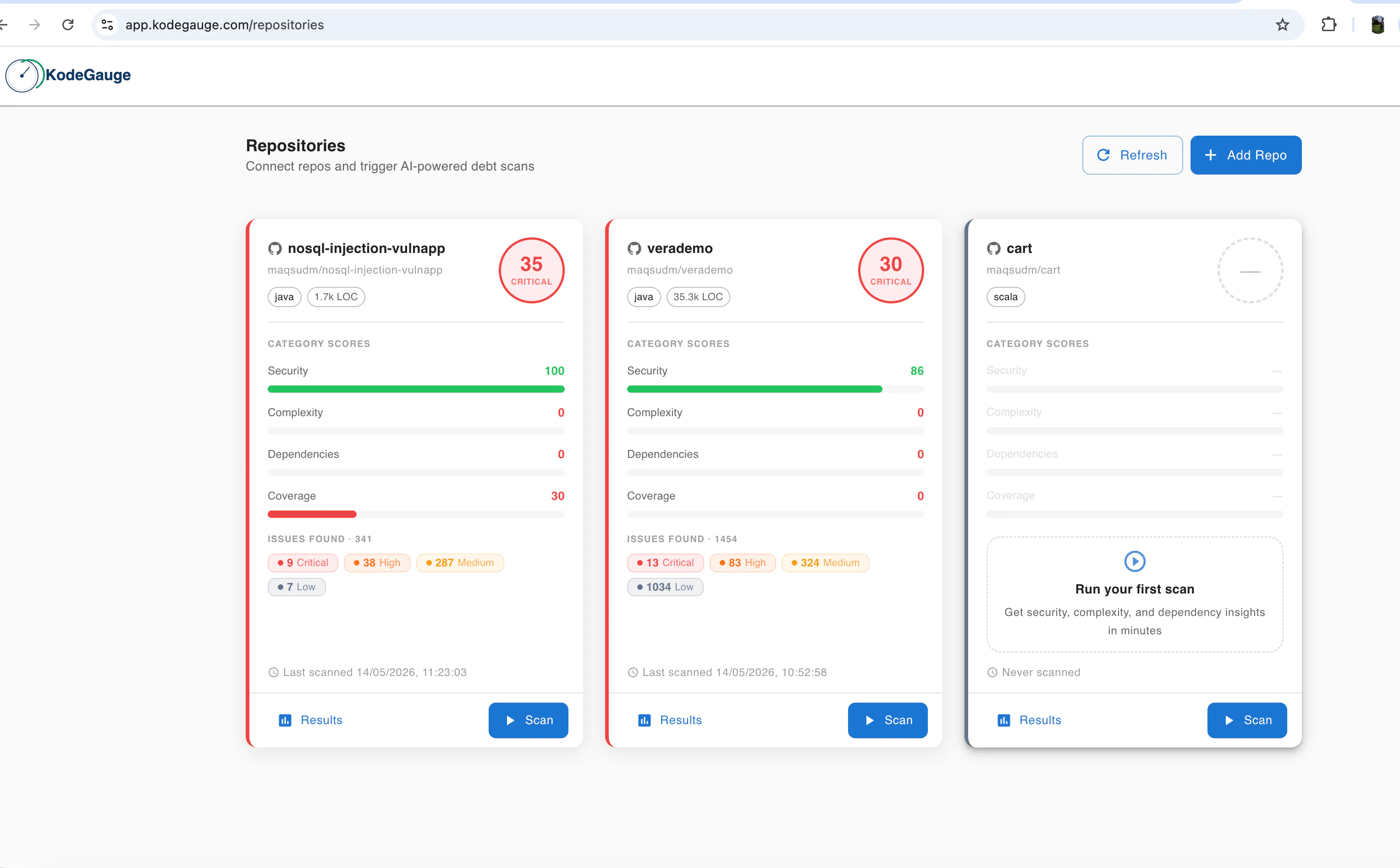Click the 1.7k LOC tag
Viewport: 1400px width, 868px height.
(x=336, y=297)
